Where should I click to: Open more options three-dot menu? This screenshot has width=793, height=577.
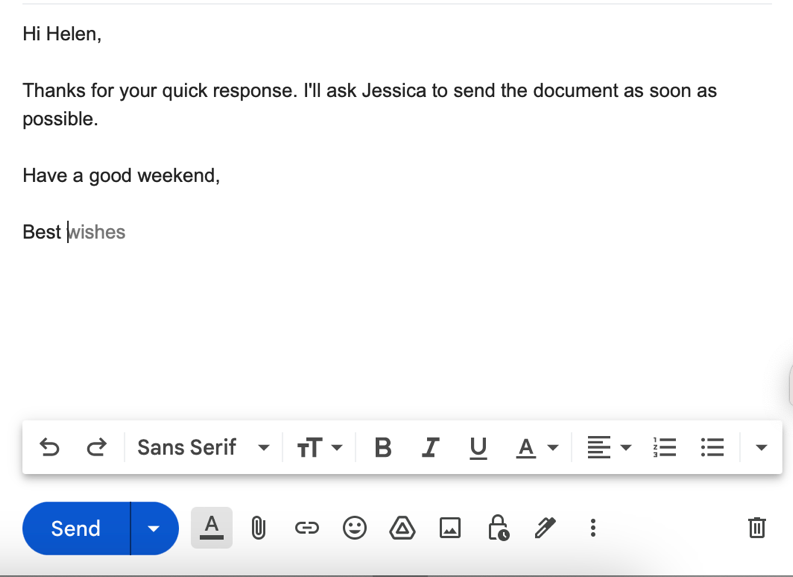593,528
